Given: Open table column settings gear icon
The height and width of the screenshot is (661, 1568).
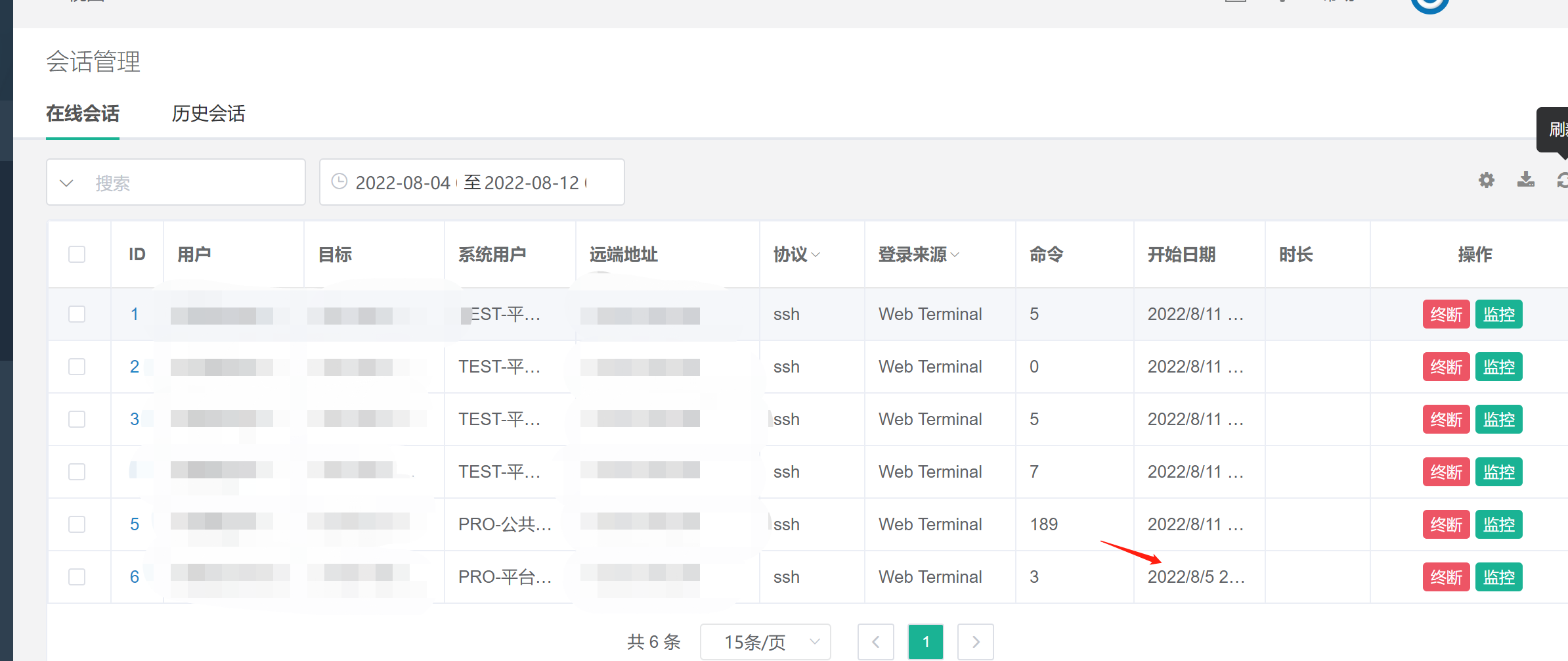Looking at the screenshot, I should [1487, 180].
